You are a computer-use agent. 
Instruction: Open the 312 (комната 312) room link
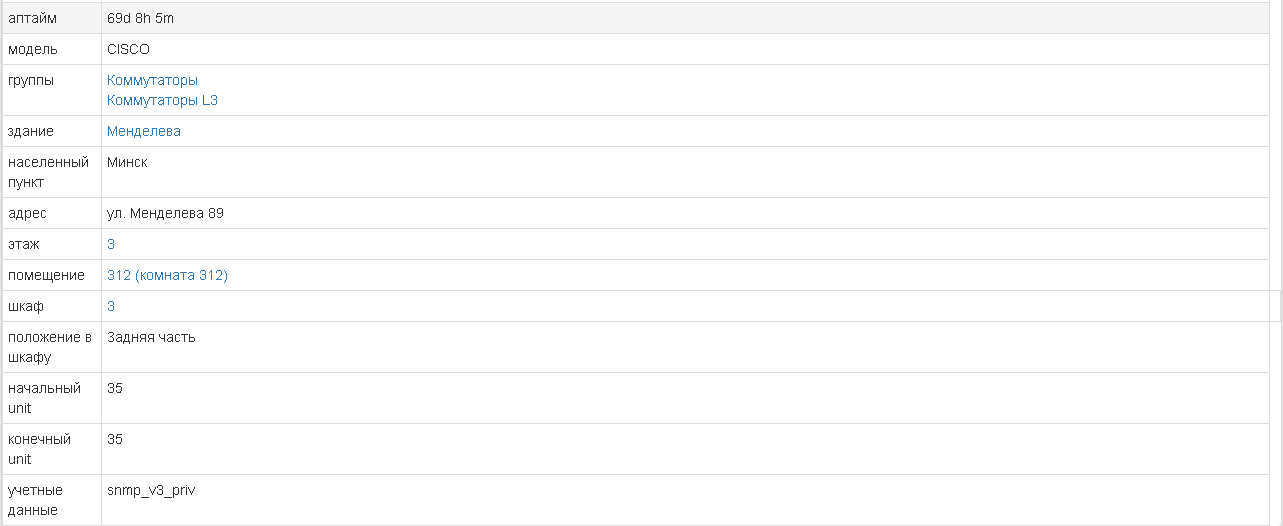click(167, 275)
